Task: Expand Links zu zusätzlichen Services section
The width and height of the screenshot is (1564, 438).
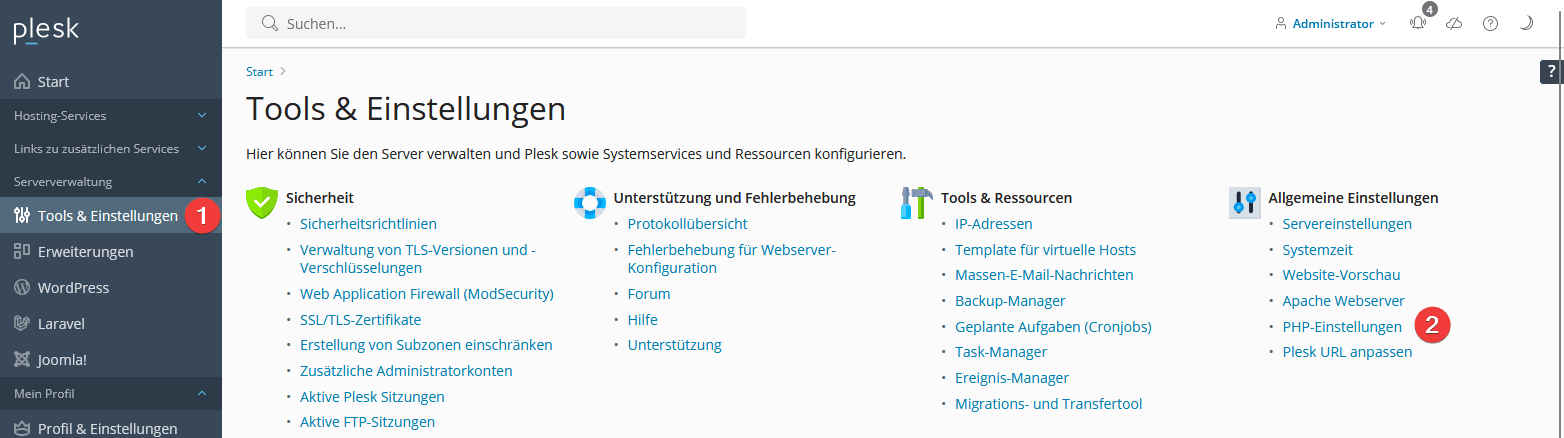Action: [111, 149]
